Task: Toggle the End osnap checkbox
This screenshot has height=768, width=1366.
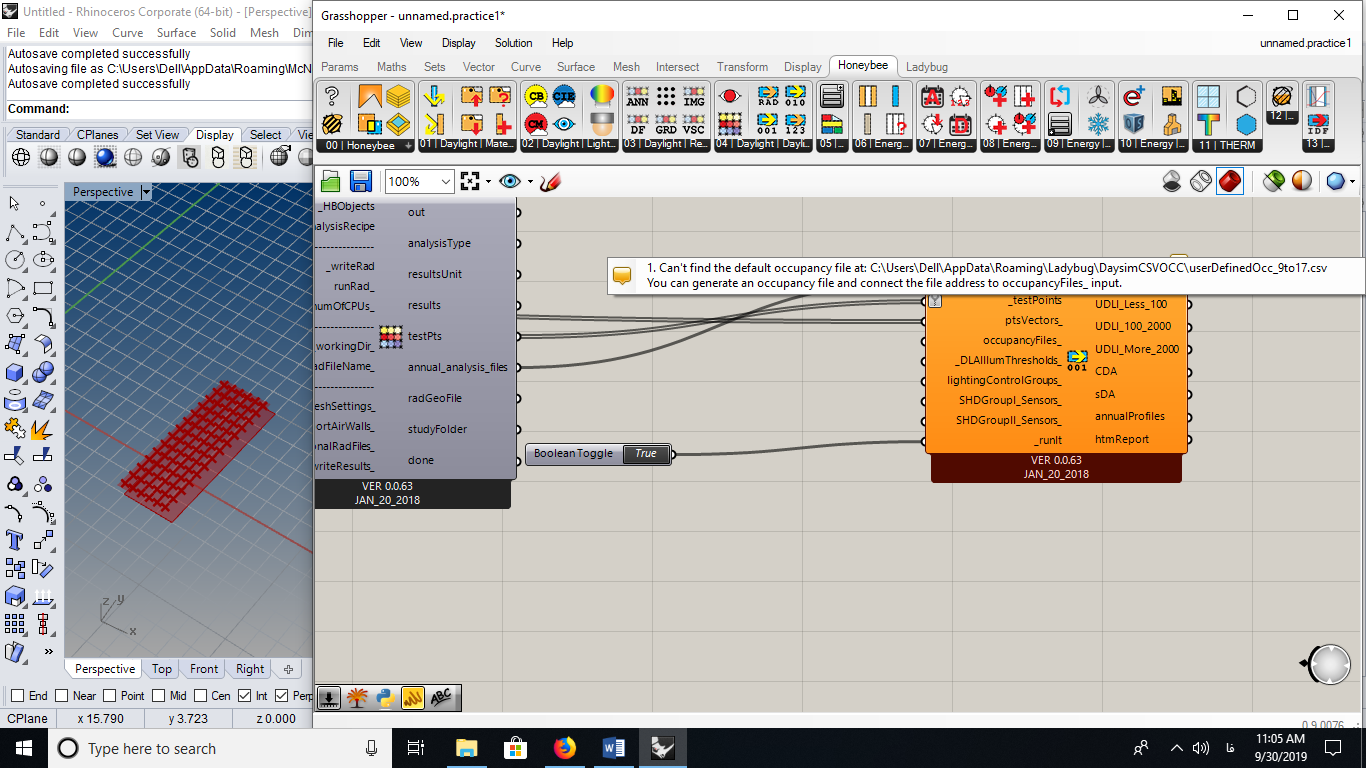Action: pyautogui.click(x=17, y=696)
